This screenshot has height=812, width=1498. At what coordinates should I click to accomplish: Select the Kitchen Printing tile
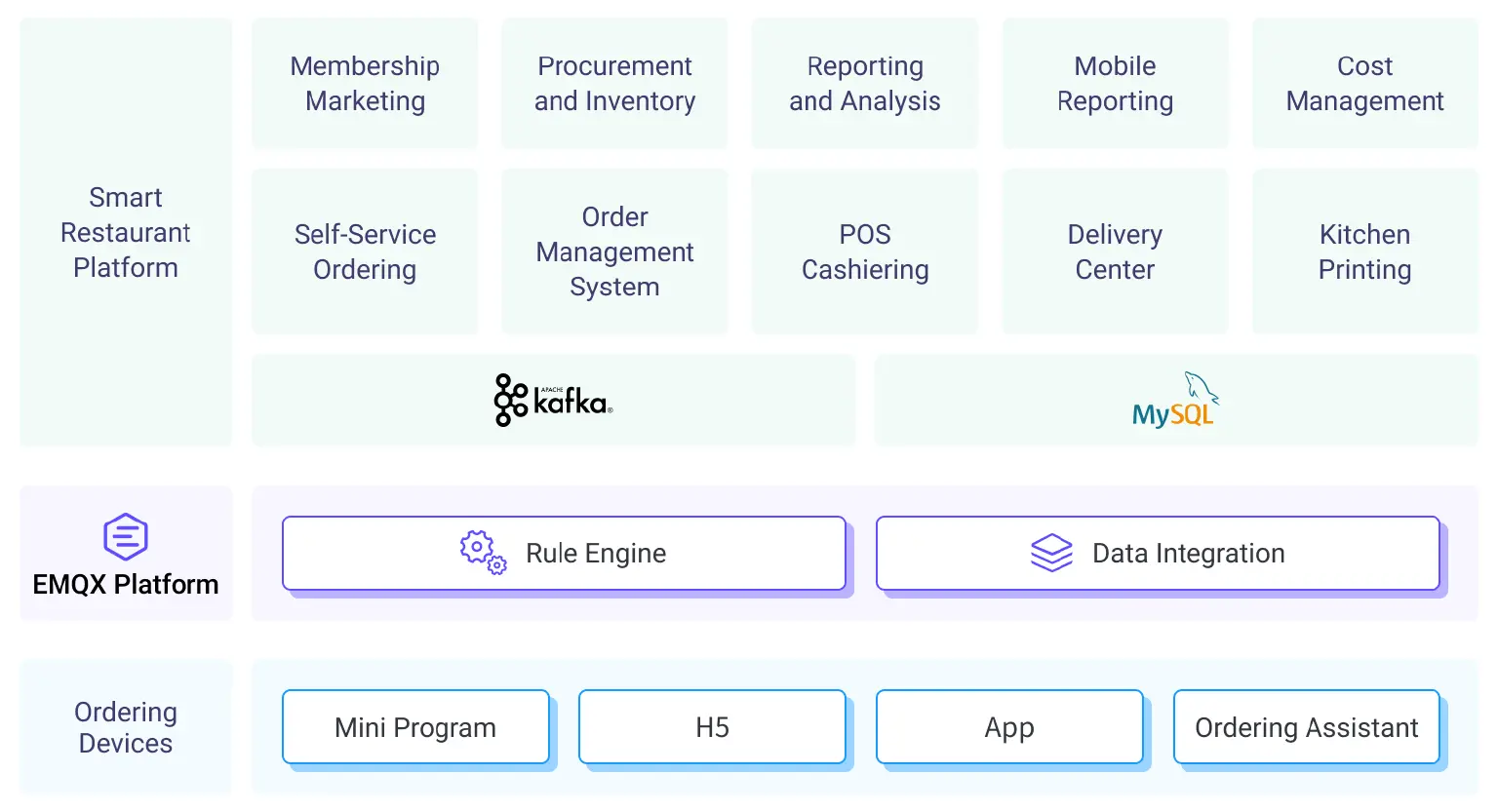[1364, 251]
